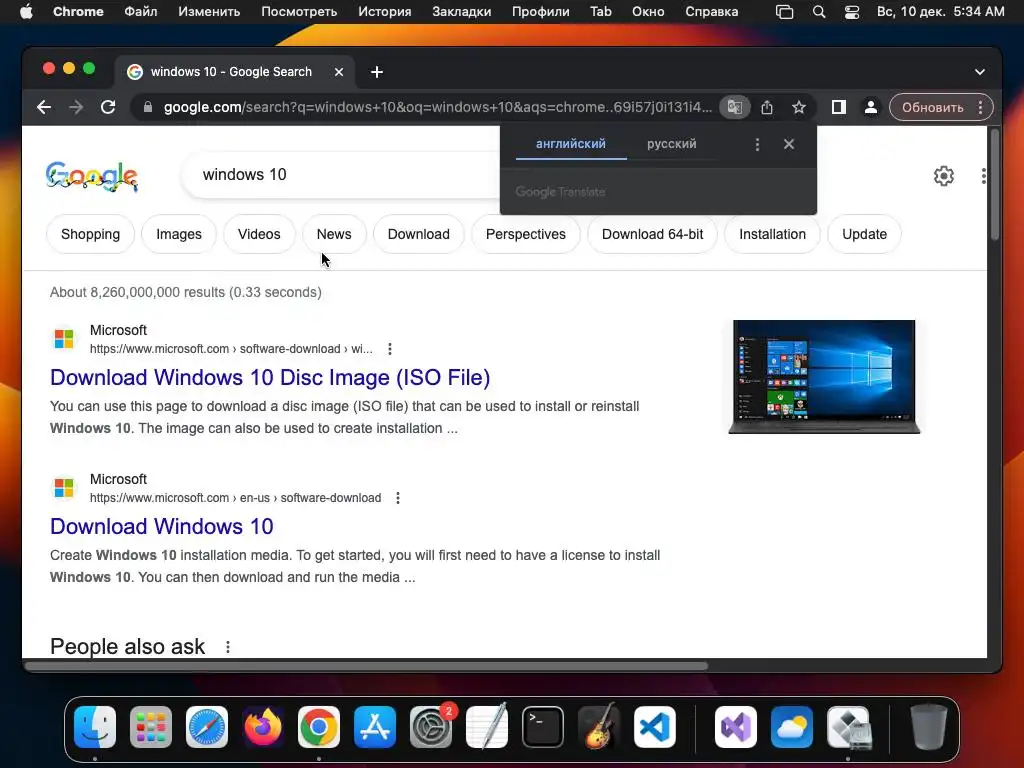Open Launchpad from the Dock
Image resolution: width=1024 pixels, height=768 pixels.
(x=151, y=727)
